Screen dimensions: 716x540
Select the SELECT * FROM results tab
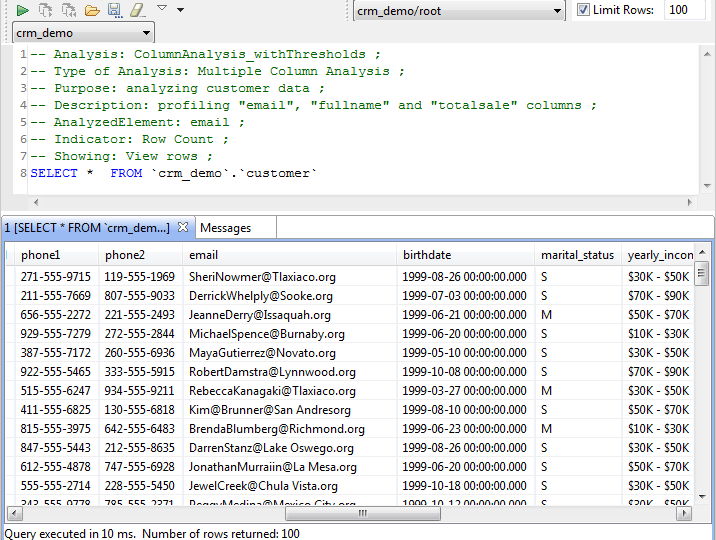(x=88, y=228)
